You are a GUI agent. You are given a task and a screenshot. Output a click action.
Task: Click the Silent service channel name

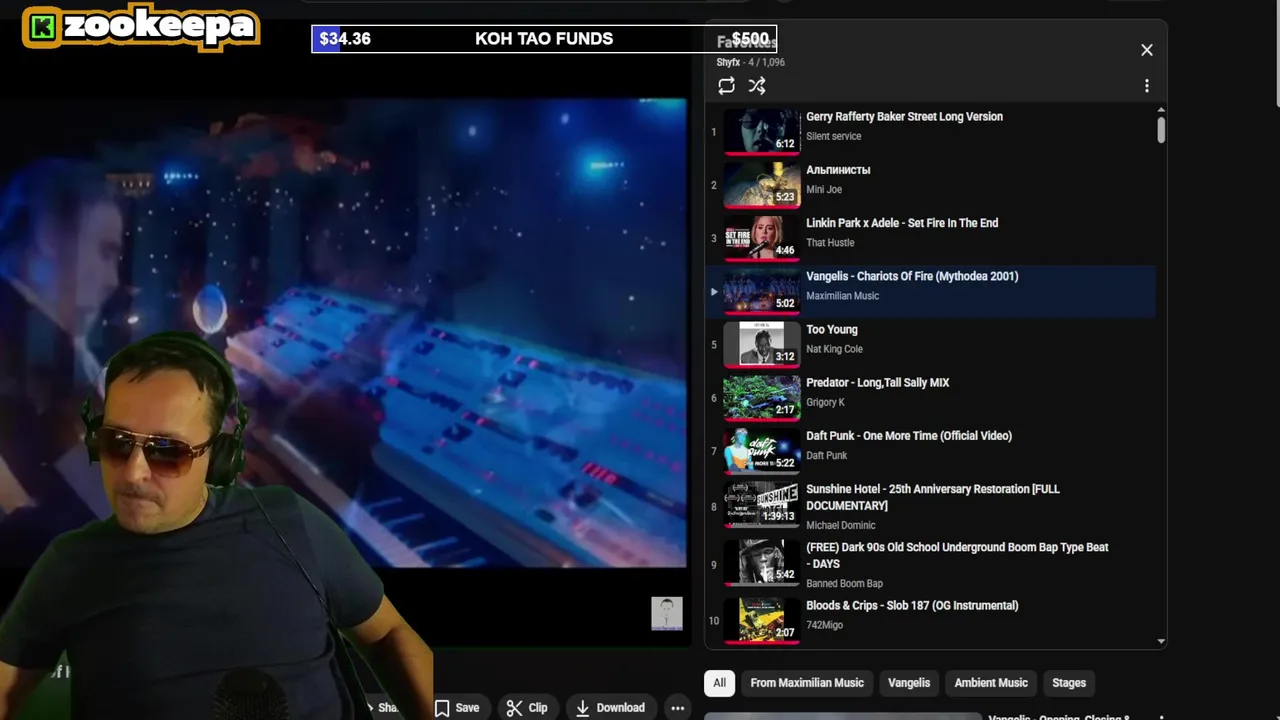point(833,136)
